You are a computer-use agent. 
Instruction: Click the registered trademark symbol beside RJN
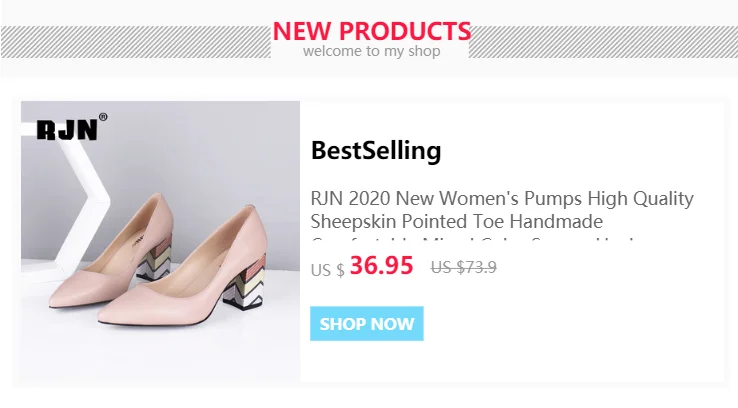[x=103, y=118]
